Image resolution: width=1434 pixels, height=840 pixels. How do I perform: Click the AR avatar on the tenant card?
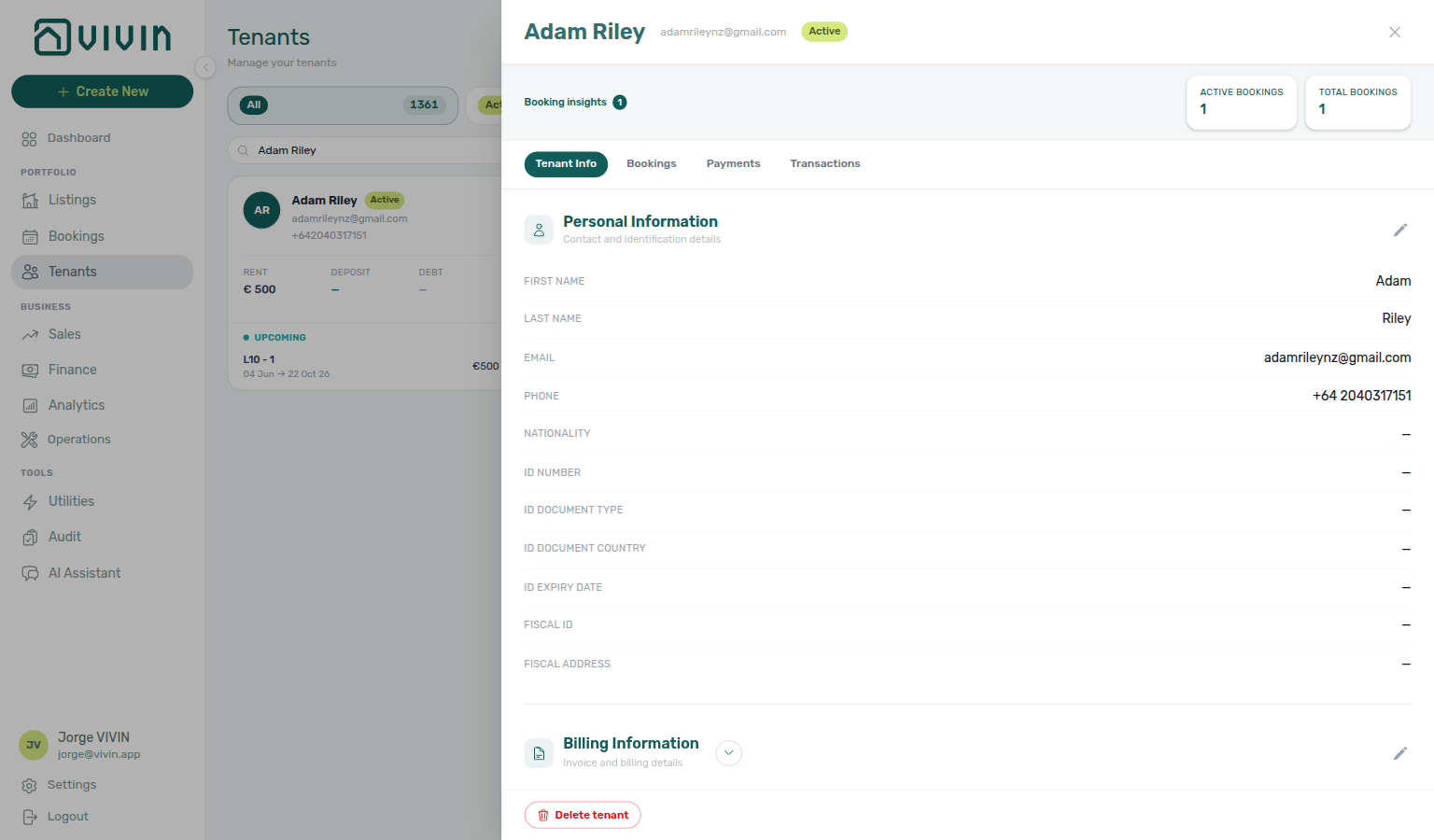(x=261, y=210)
